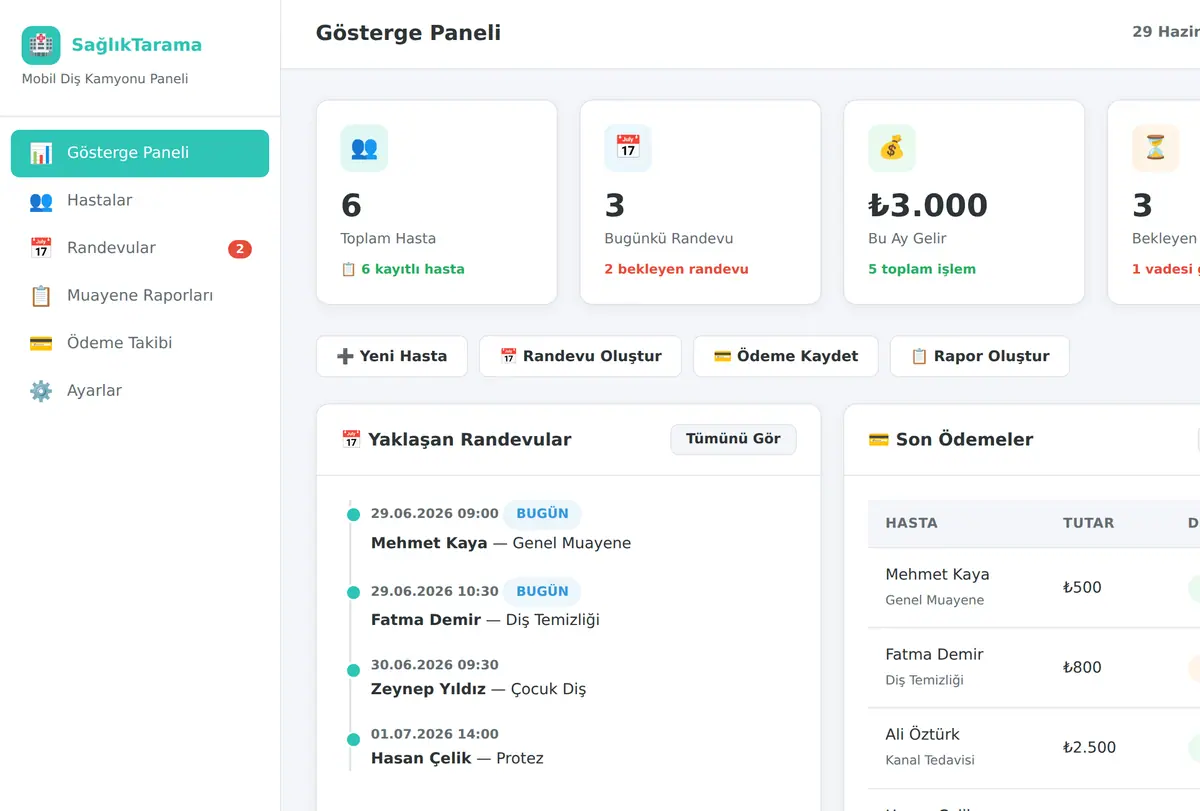Click the '2 bekleyen randevu' text
1200x811 pixels.
click(x=677, y=269)
